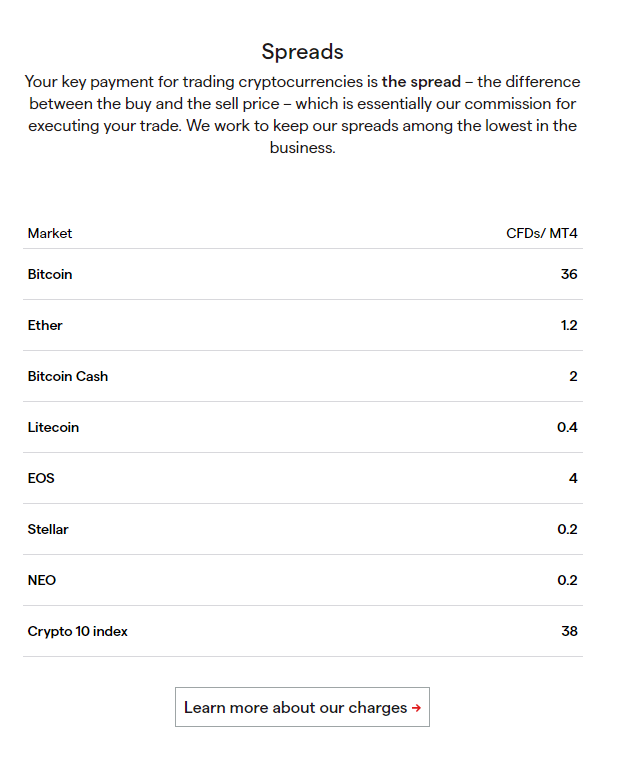Viewport: 623px width, 771px height.
Task: Click the red arrow in the charges button
Action: point(416,708)
